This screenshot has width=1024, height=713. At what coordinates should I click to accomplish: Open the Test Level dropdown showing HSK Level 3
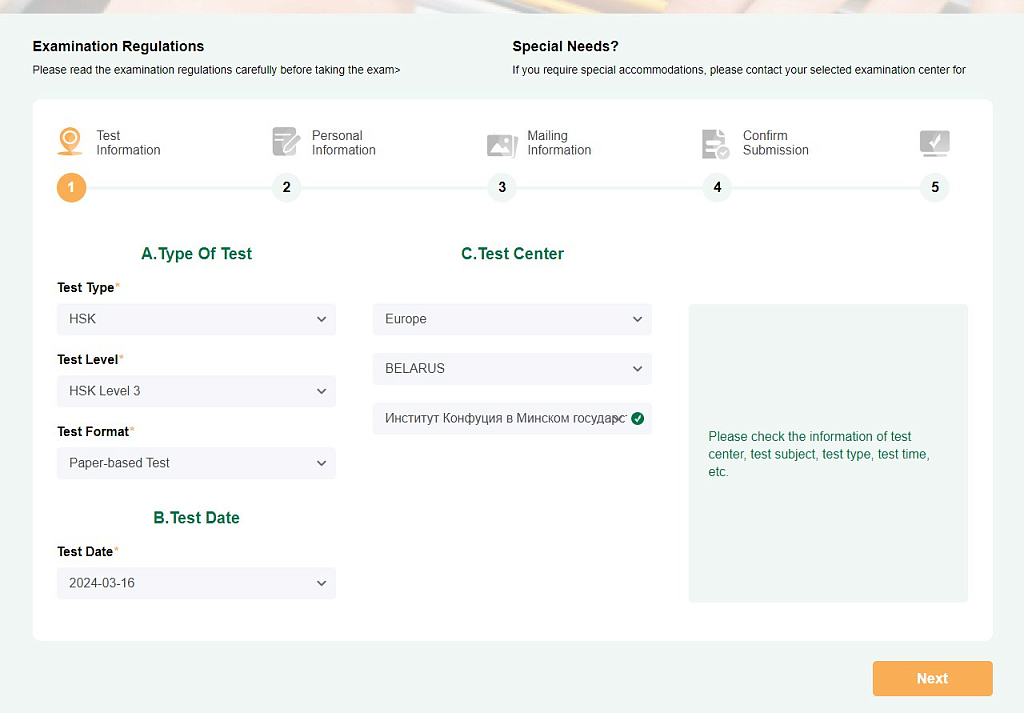197,391
